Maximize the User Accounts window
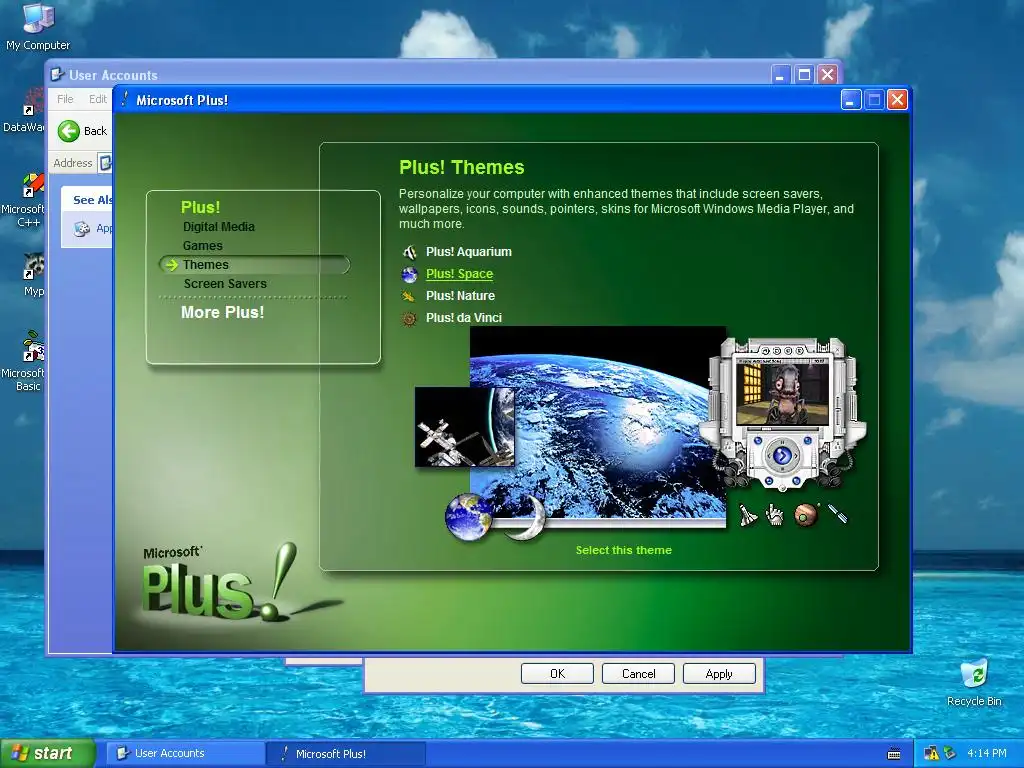The height and width of the screenshot is (768, 1024). point(804,74)
